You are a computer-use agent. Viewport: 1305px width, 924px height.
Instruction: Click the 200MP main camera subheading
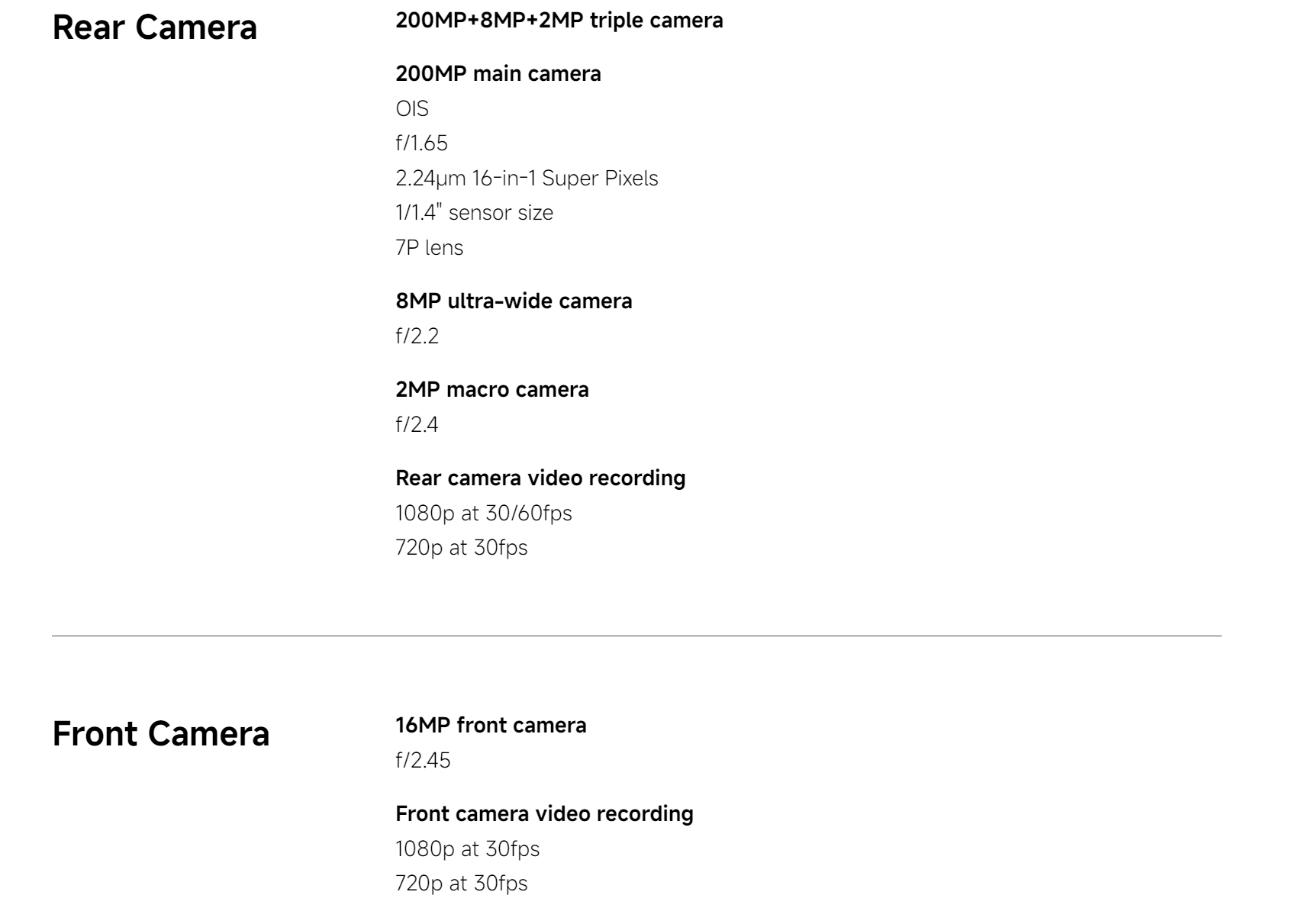[498, 74]
